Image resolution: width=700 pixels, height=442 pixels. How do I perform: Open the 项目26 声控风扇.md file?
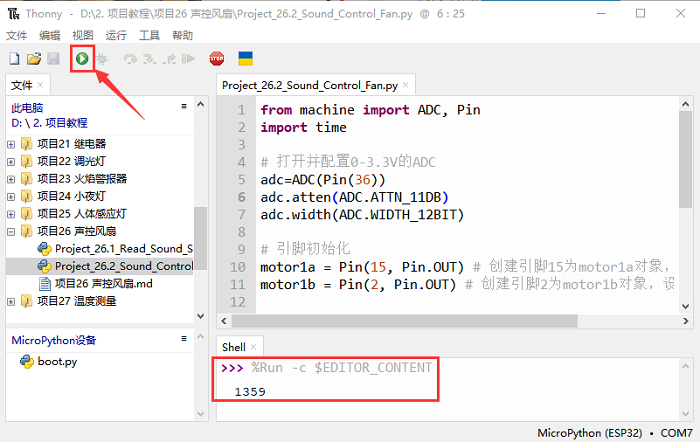pyautogui.click(x=97, y=284)
